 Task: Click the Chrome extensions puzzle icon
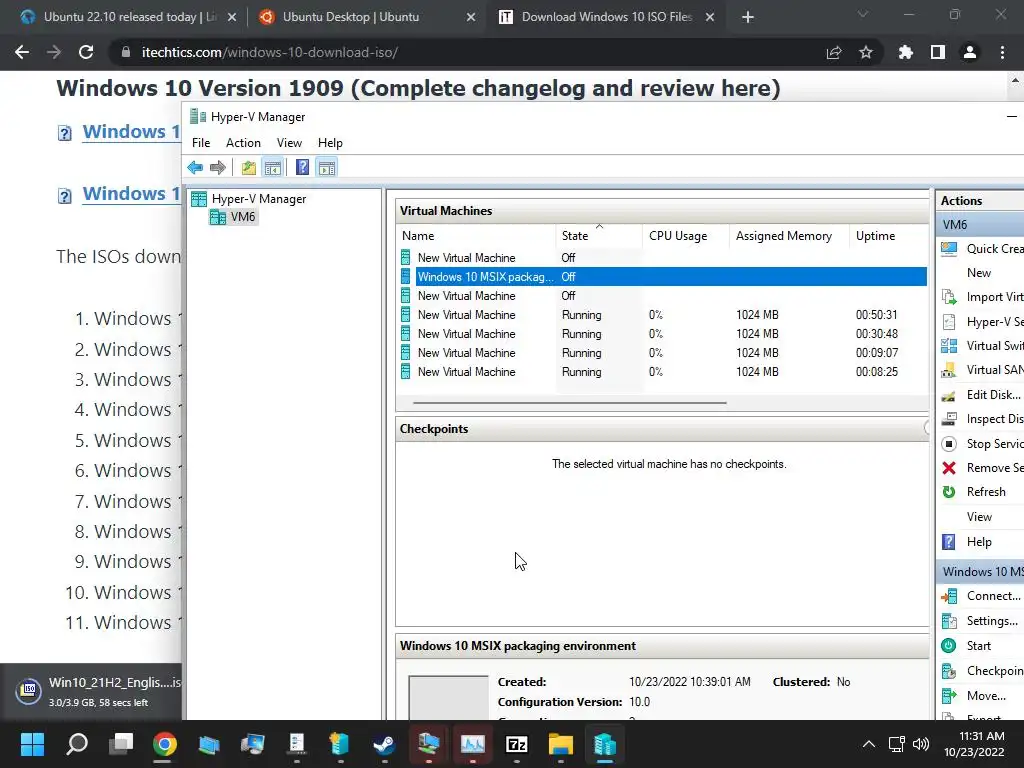[905, 52]
